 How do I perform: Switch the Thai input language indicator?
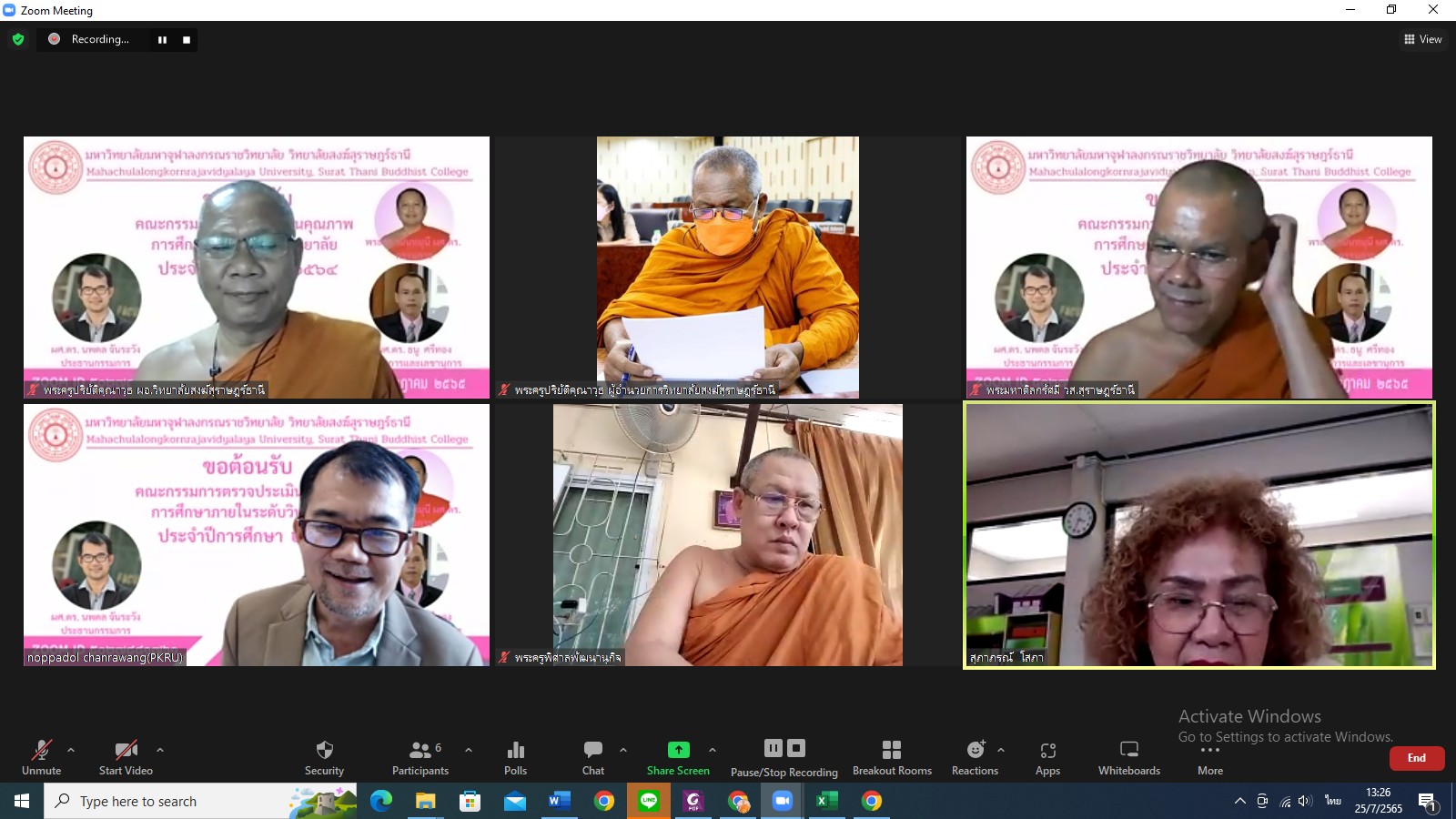point(1333,801)
